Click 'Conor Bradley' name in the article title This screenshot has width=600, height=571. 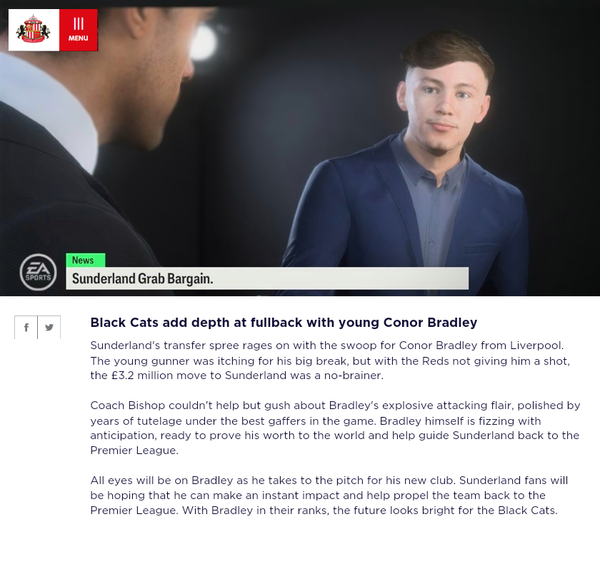[x=430, y=323]
